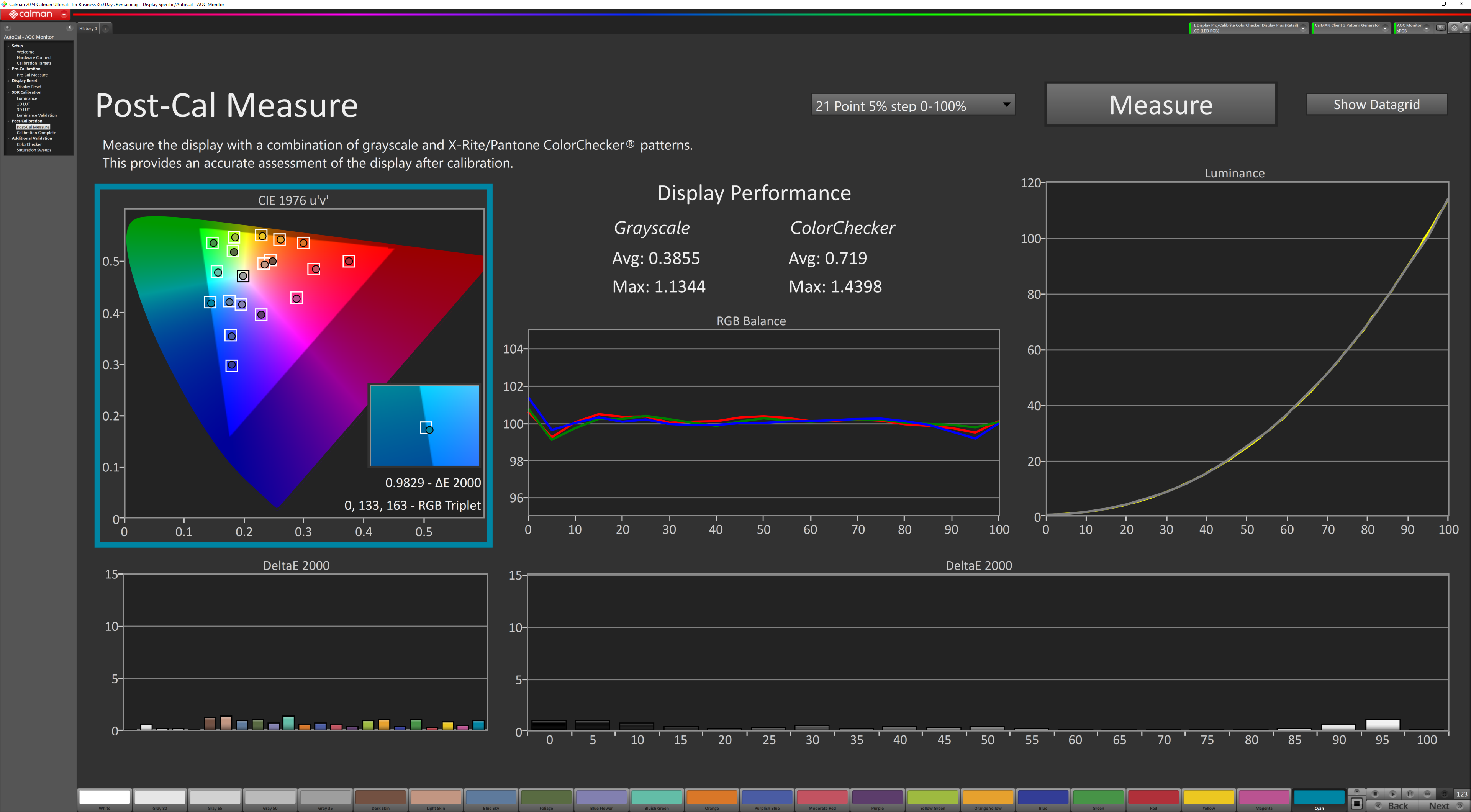Click the play continuous read icon
This screenshot has width=1471, height=812.
click(x=1393, y=794)
